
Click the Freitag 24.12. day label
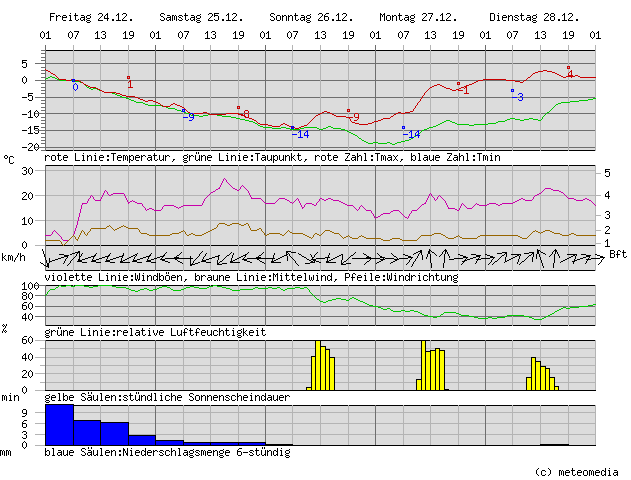click(x=86, y=18)
